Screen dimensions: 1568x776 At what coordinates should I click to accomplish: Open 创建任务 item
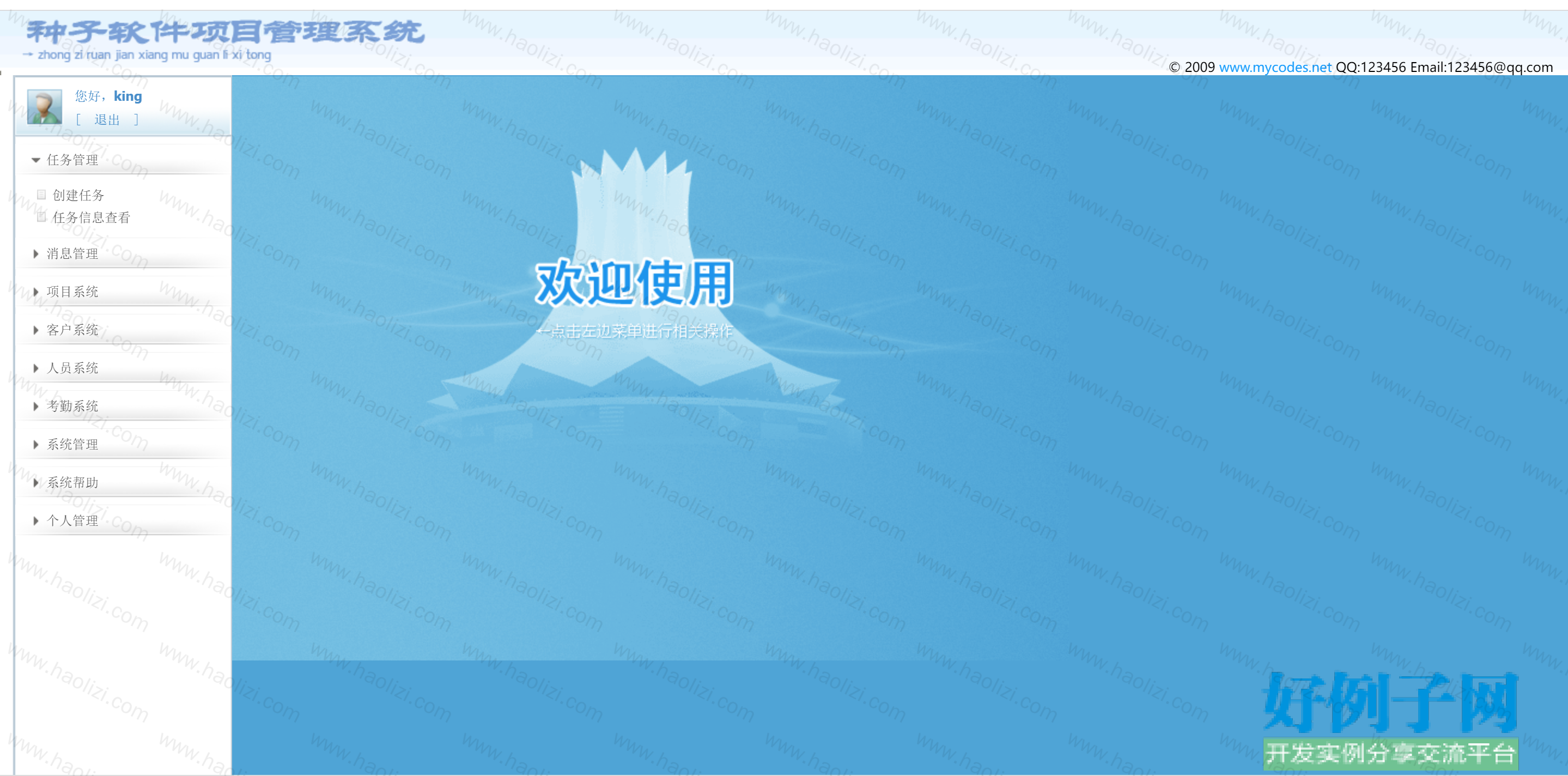[78, 196]
